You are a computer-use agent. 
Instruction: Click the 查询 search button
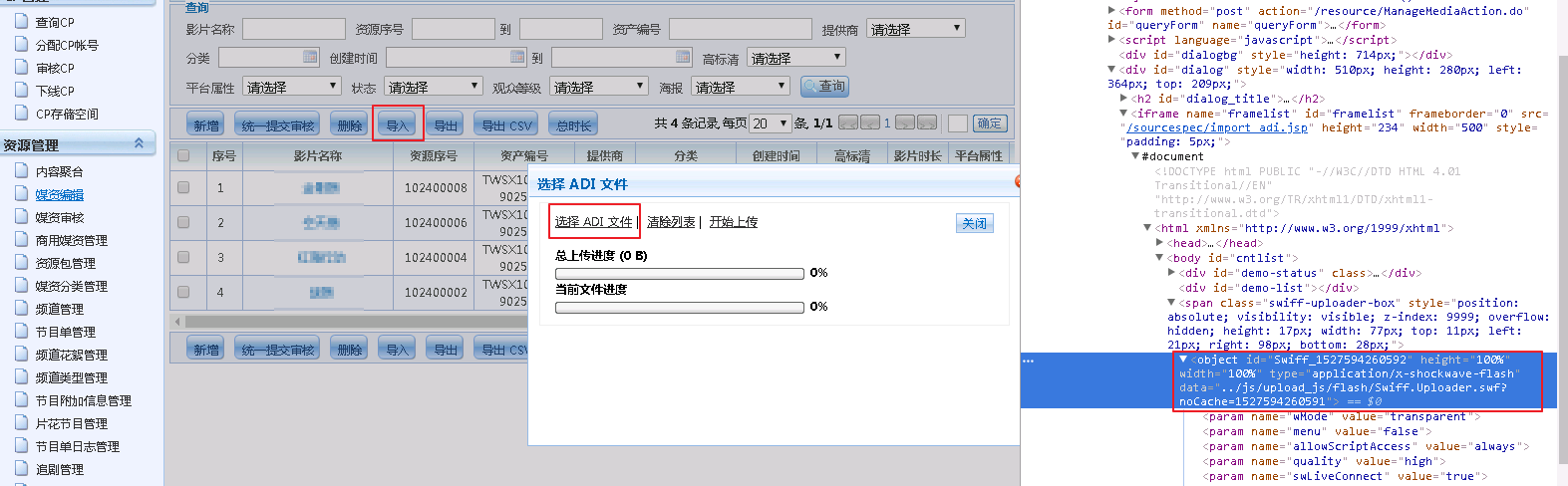click(824, 87)
